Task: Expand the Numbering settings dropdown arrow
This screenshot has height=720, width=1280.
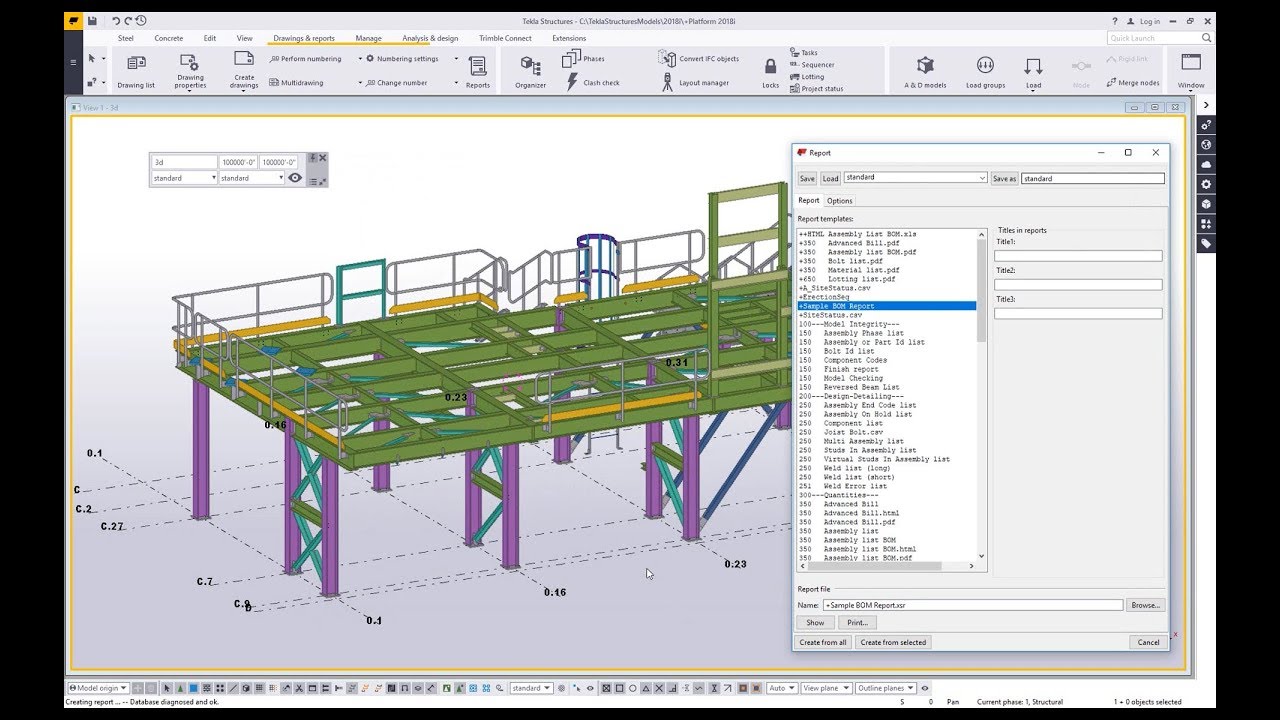Action: (456, 59)
